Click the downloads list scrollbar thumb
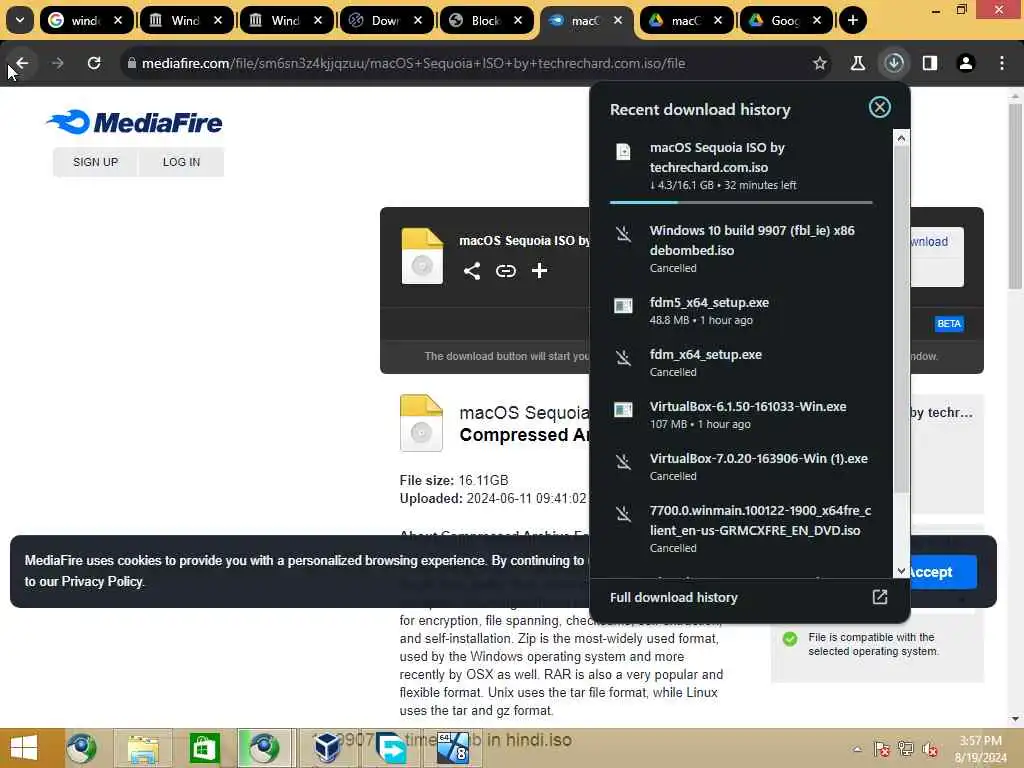 tap(901, 320)
